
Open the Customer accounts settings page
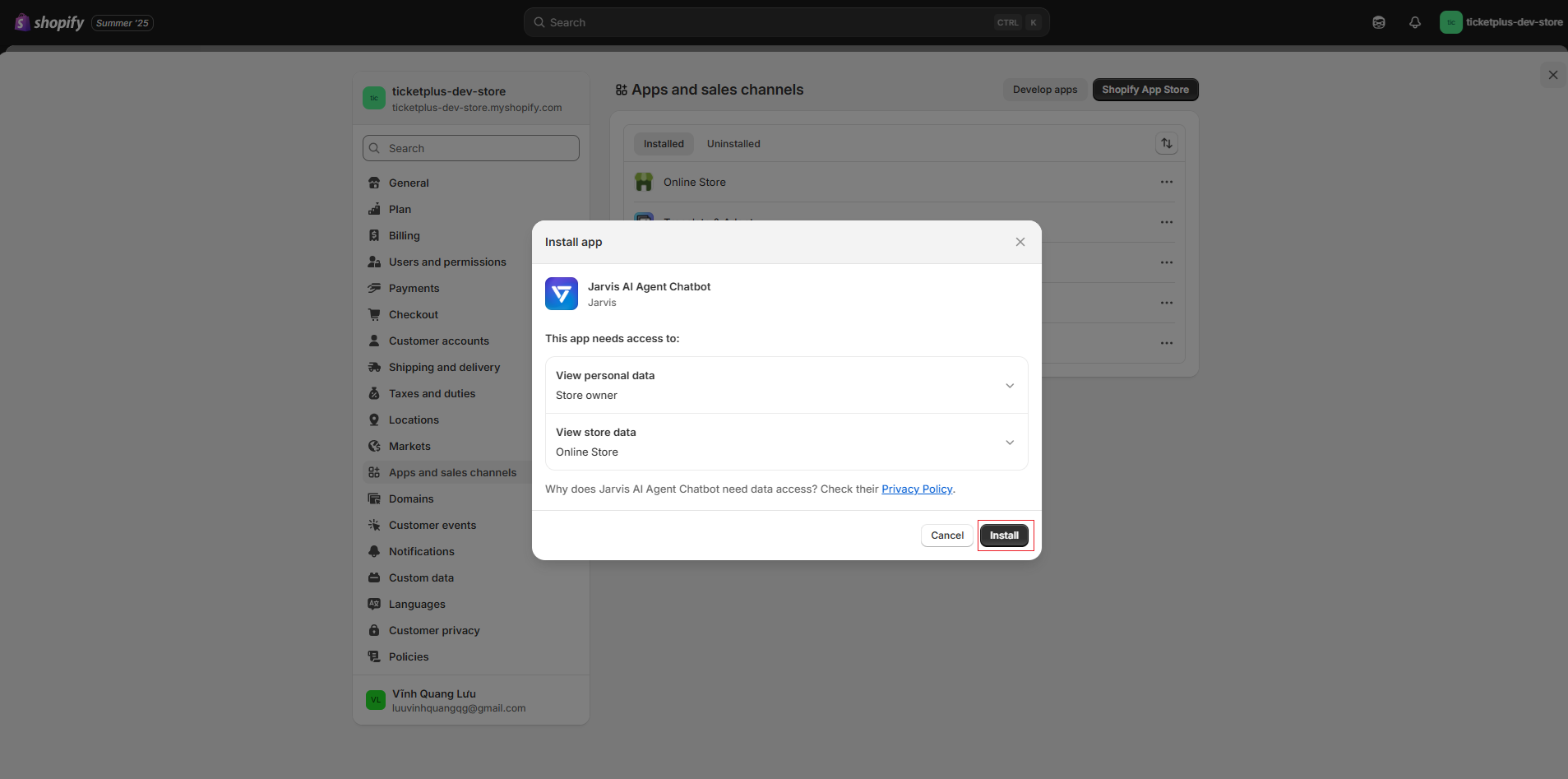tap(439, 341)
